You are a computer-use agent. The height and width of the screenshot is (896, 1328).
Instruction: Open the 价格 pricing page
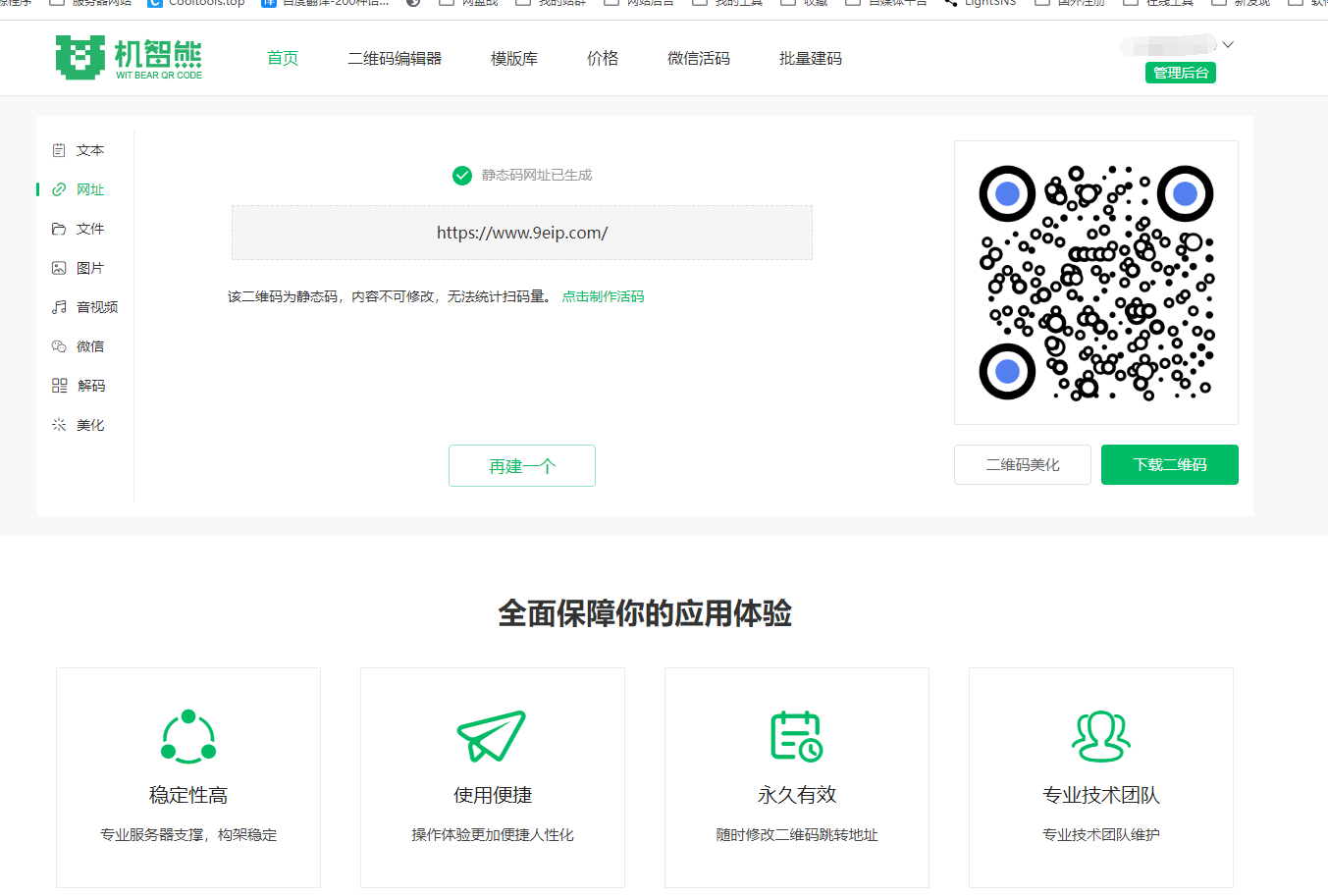tap(603, 58)
